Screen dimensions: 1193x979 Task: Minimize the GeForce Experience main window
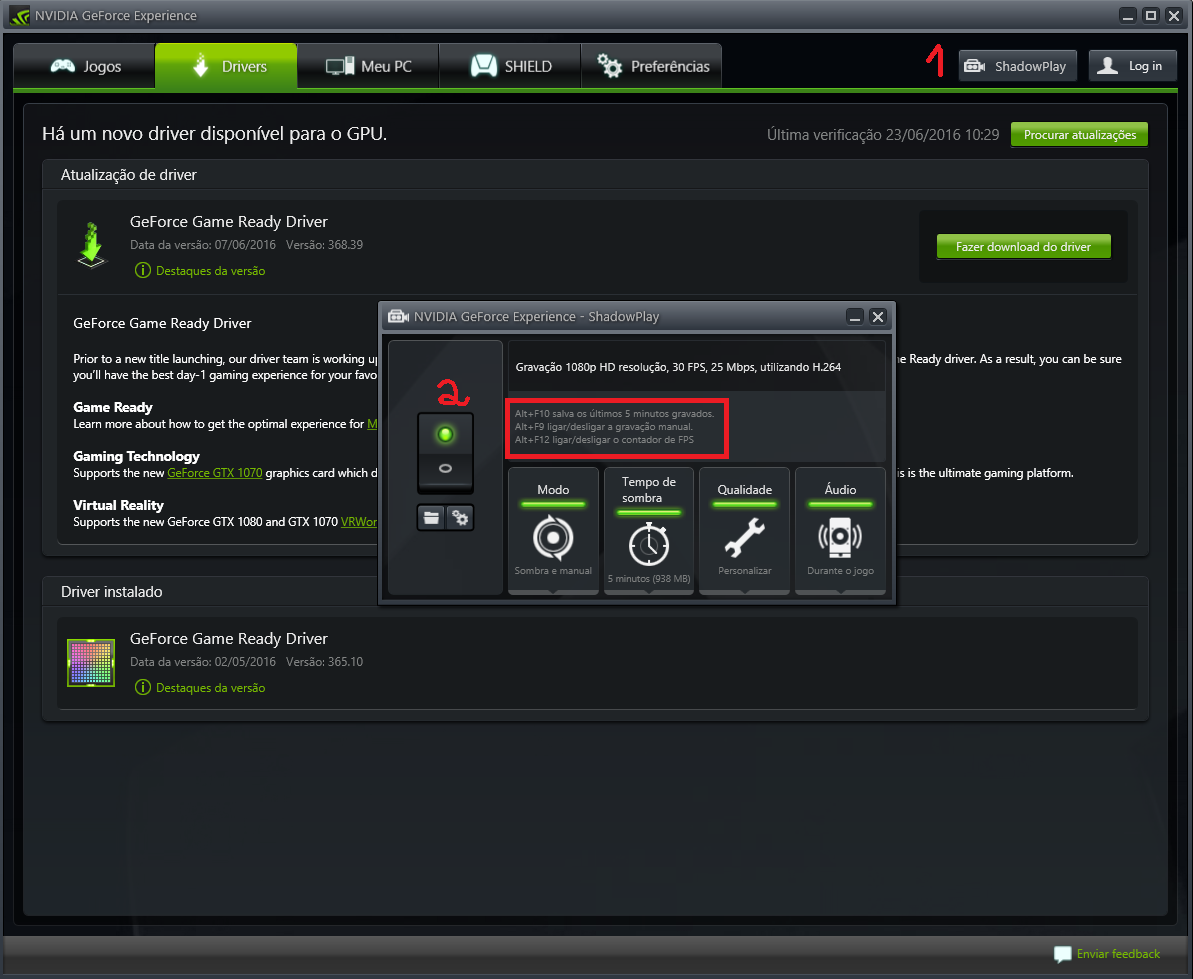coord(1128,15)
